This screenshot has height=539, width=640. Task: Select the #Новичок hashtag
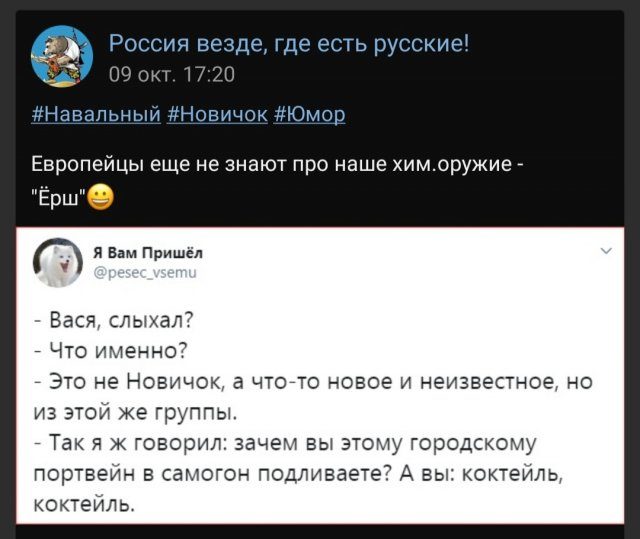click(x=217, y=114)
